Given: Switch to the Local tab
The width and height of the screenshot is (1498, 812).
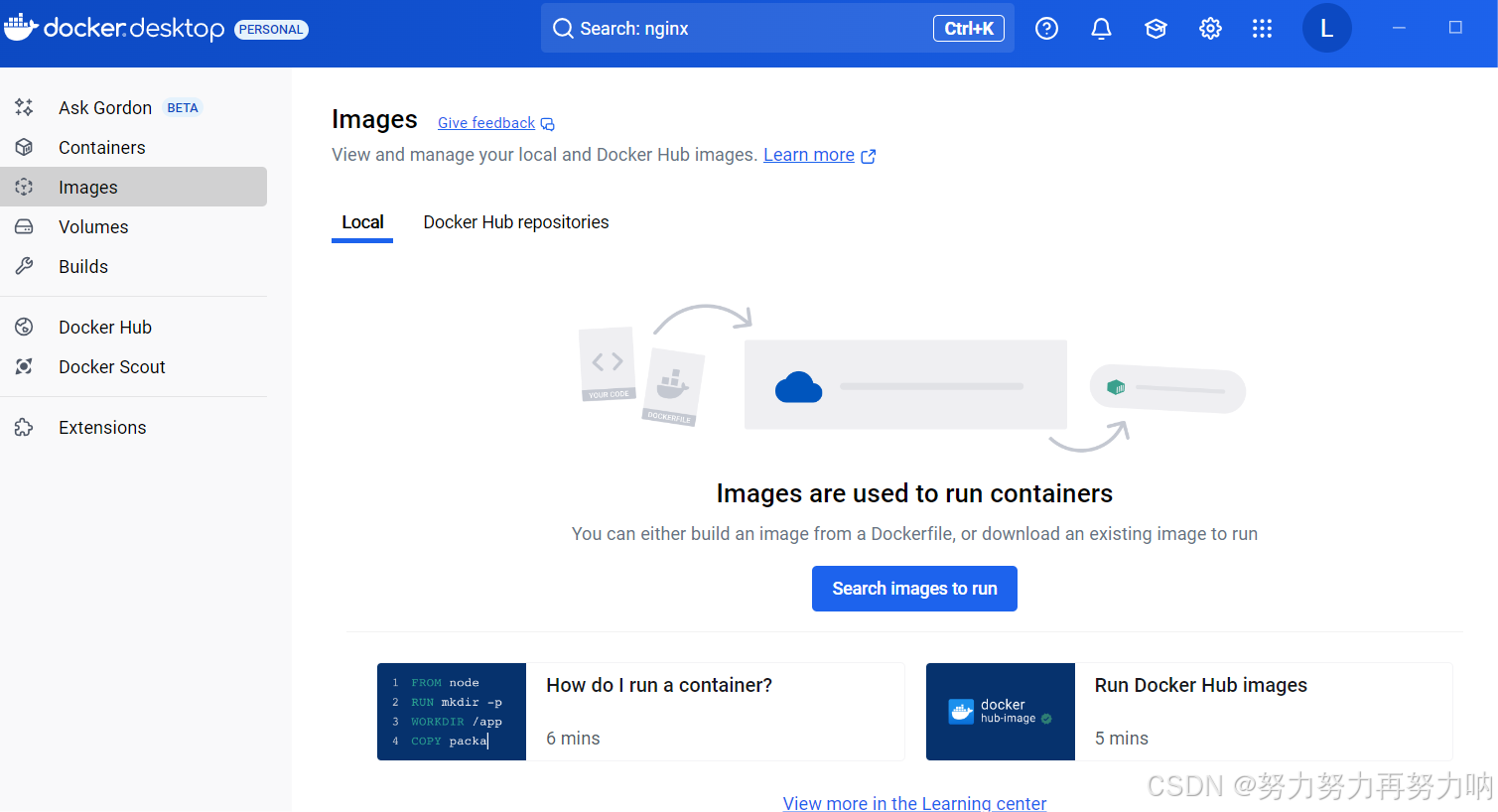Looking at the screenshot, I should [x=362, y=222].
